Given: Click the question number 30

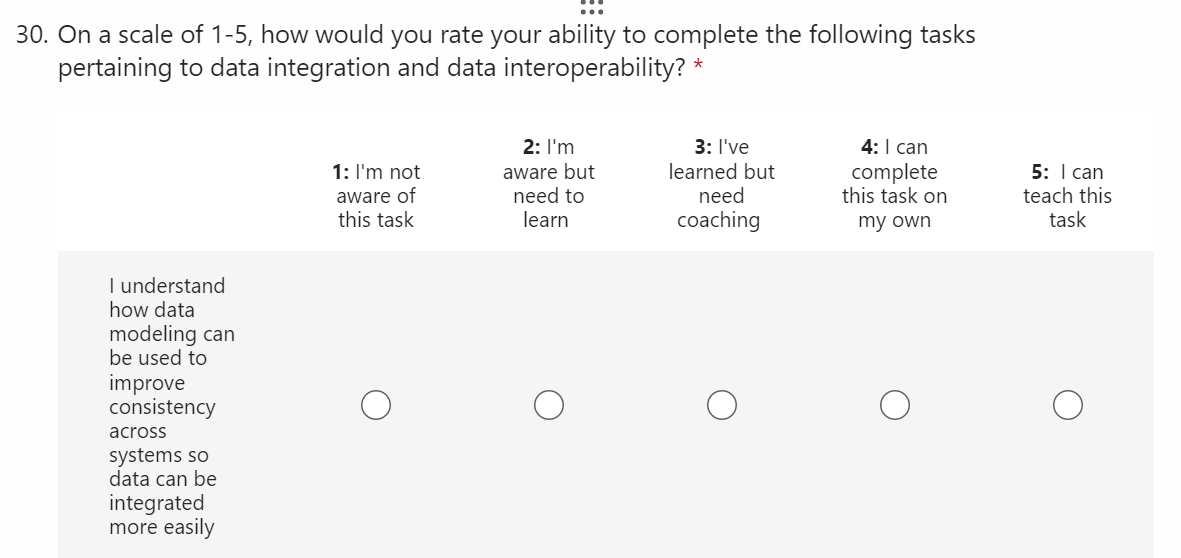Looking at the screenshot, I should pyautogui.click(x=32, y=35).
